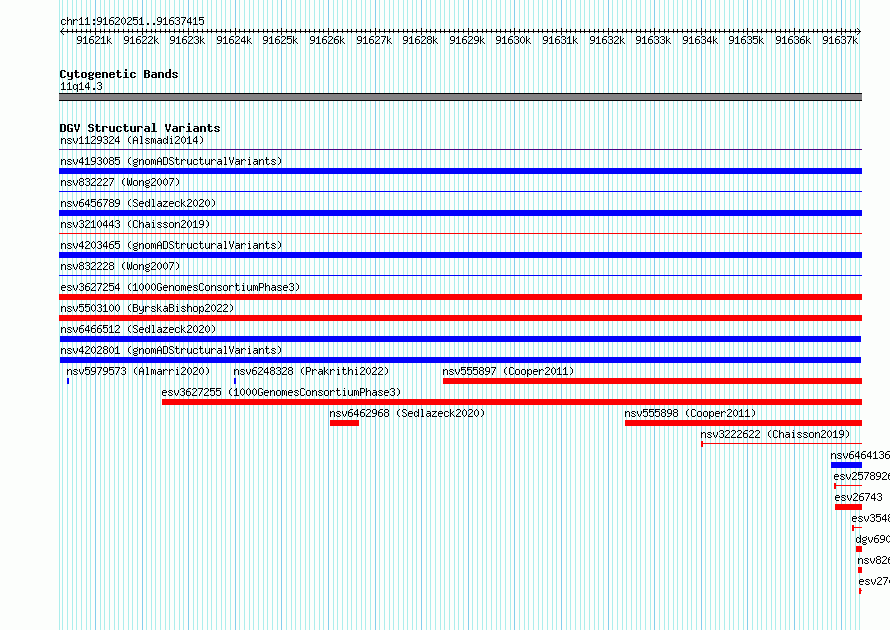Viewport: 890px width, 630px height.
Task: Select the nsv555897 red variant bar
Action: pos(652,381)
